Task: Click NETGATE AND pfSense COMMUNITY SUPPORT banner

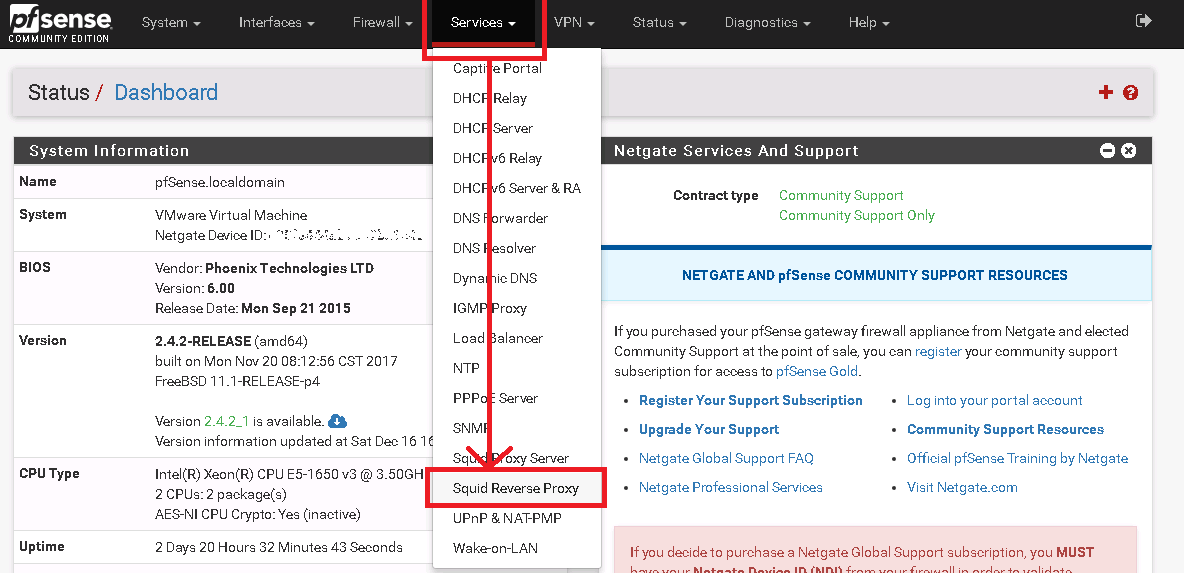Action: [x=874, y=275]
